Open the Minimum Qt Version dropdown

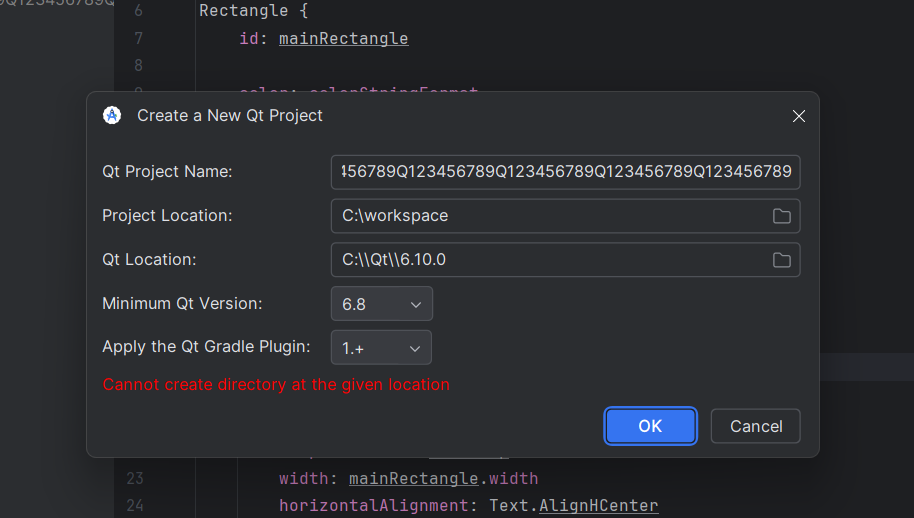(x=382, y=304)
